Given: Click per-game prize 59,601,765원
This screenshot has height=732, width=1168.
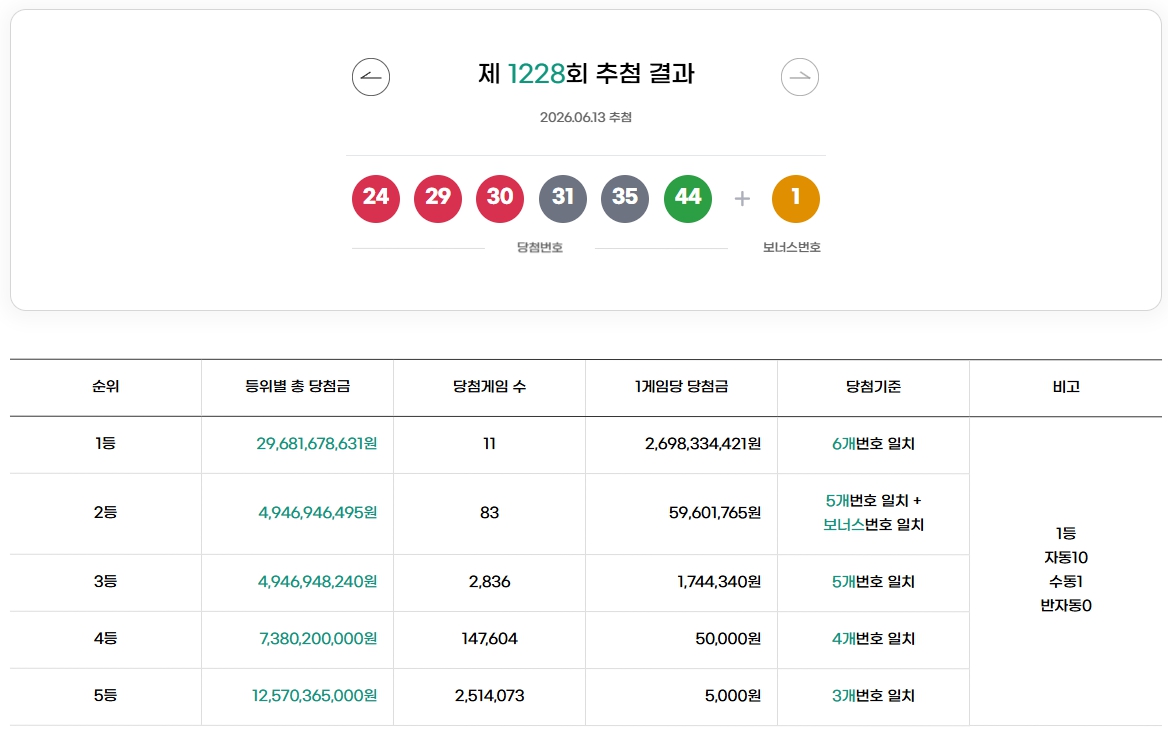Looking at the screenshot, I should click(x=715, y=512).
